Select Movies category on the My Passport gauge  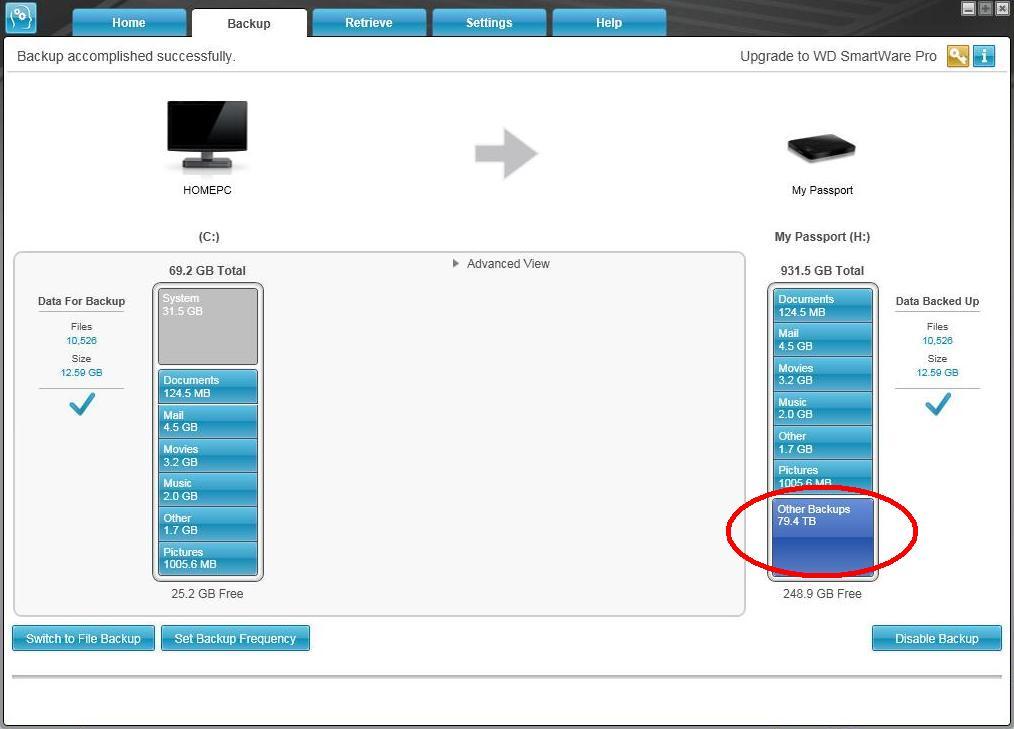coord(823,374)
